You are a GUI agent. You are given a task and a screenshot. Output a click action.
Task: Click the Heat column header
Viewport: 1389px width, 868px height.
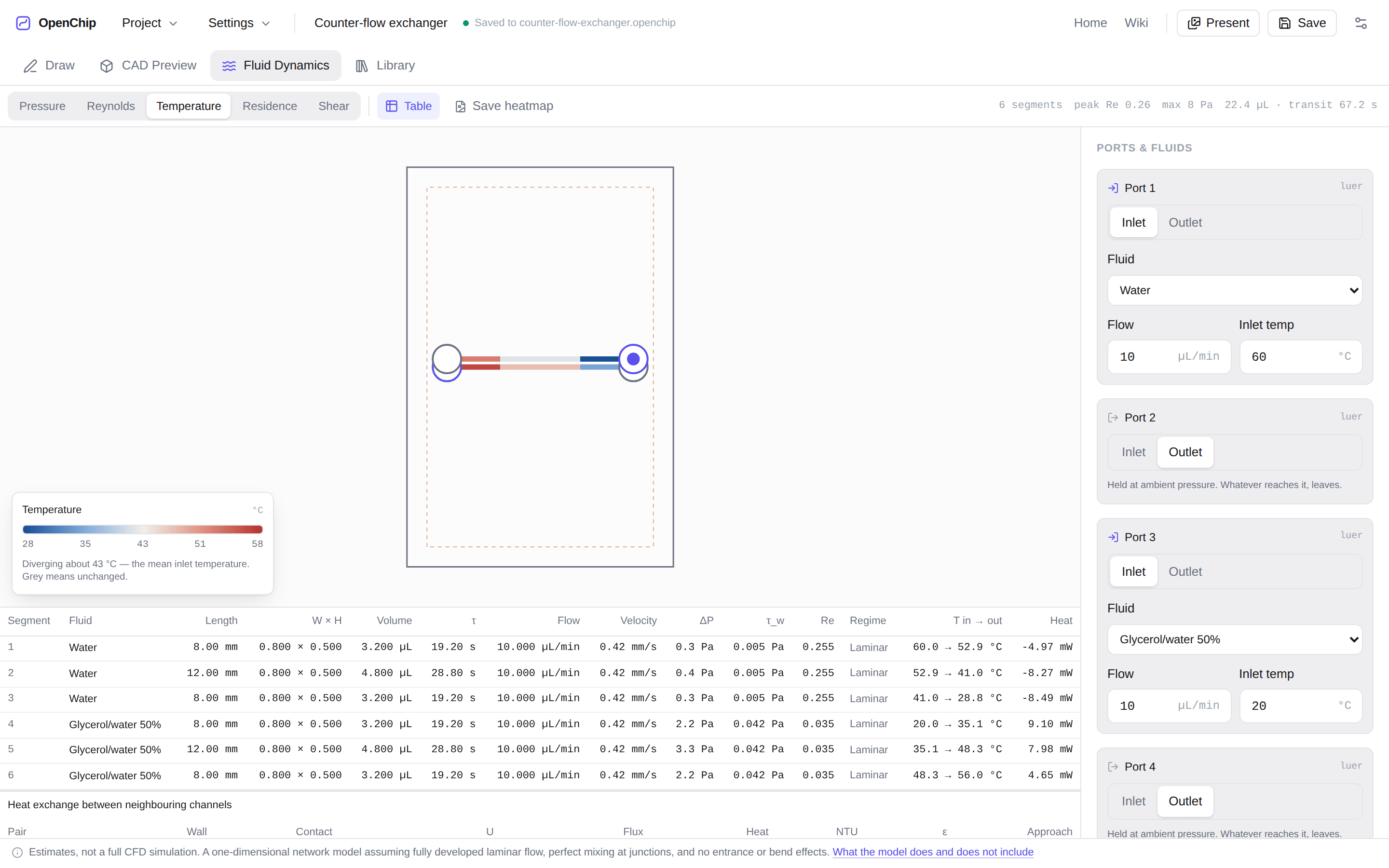[1061, 621]
